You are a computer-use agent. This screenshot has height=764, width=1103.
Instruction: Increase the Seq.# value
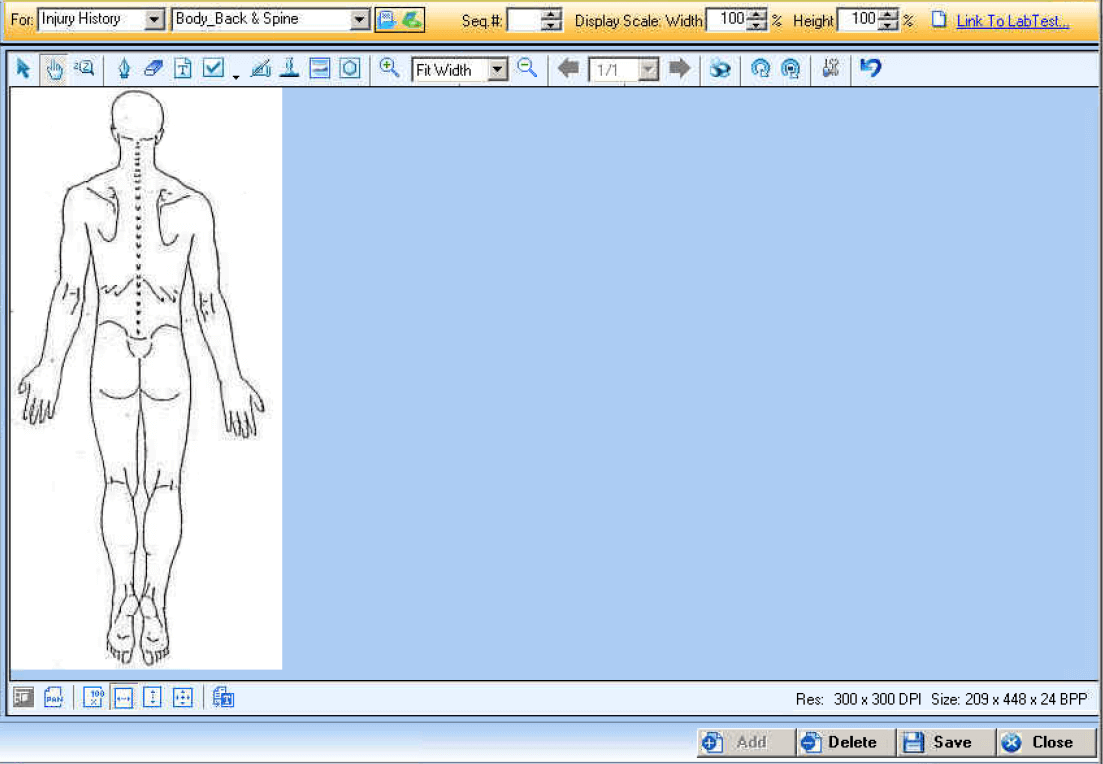coord(554,15)
